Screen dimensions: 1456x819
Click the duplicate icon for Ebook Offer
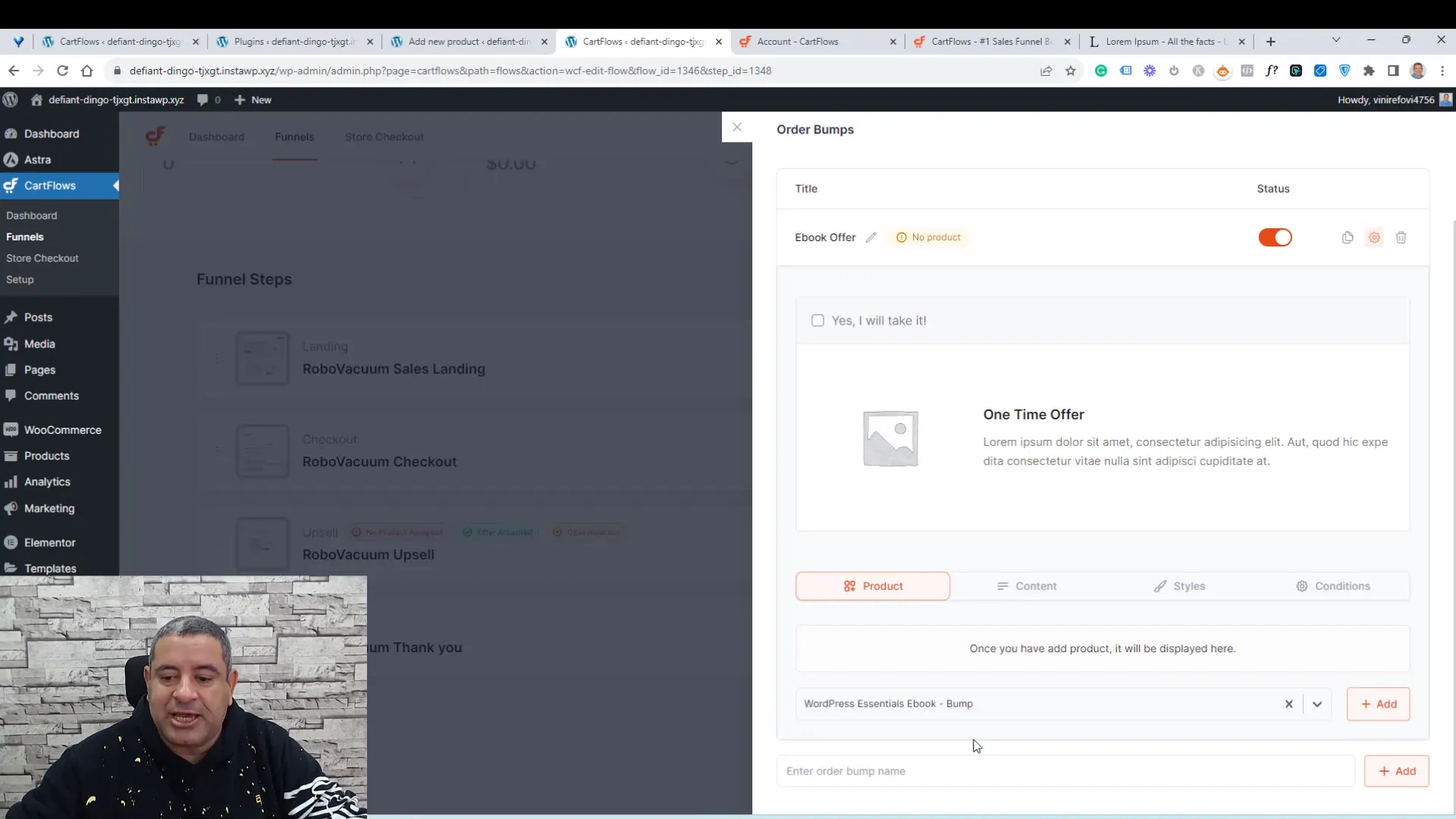1348,237
